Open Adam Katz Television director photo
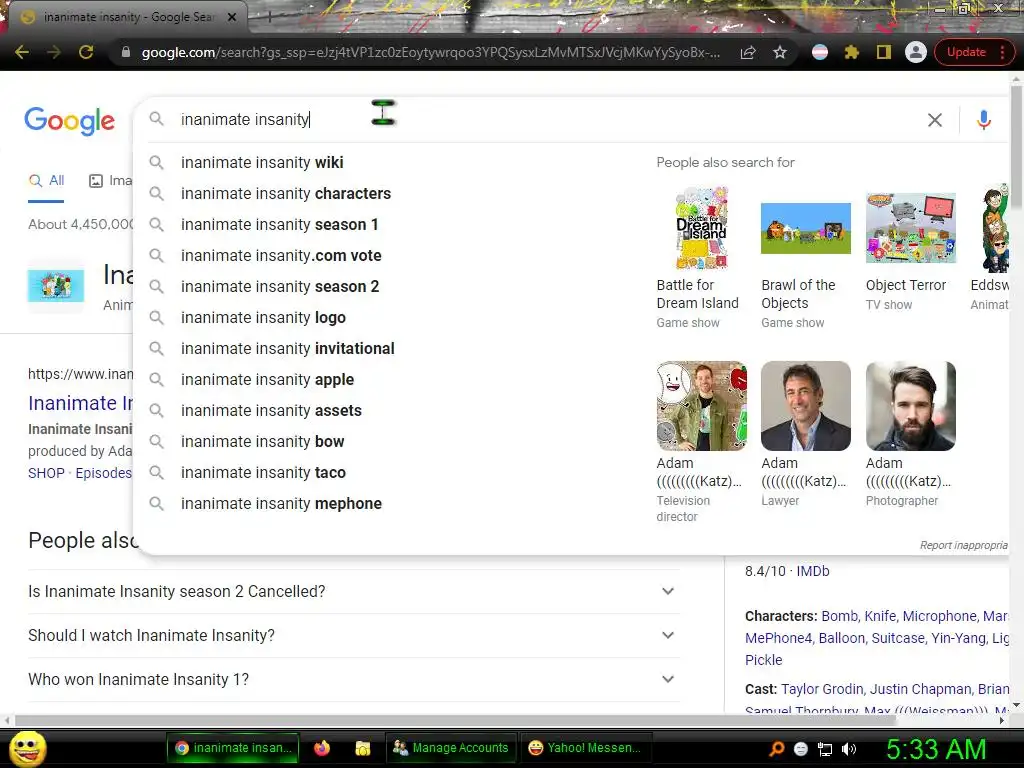Image resolution: width=1024 pixels, height=768 pixels. (x=701, y=406)
